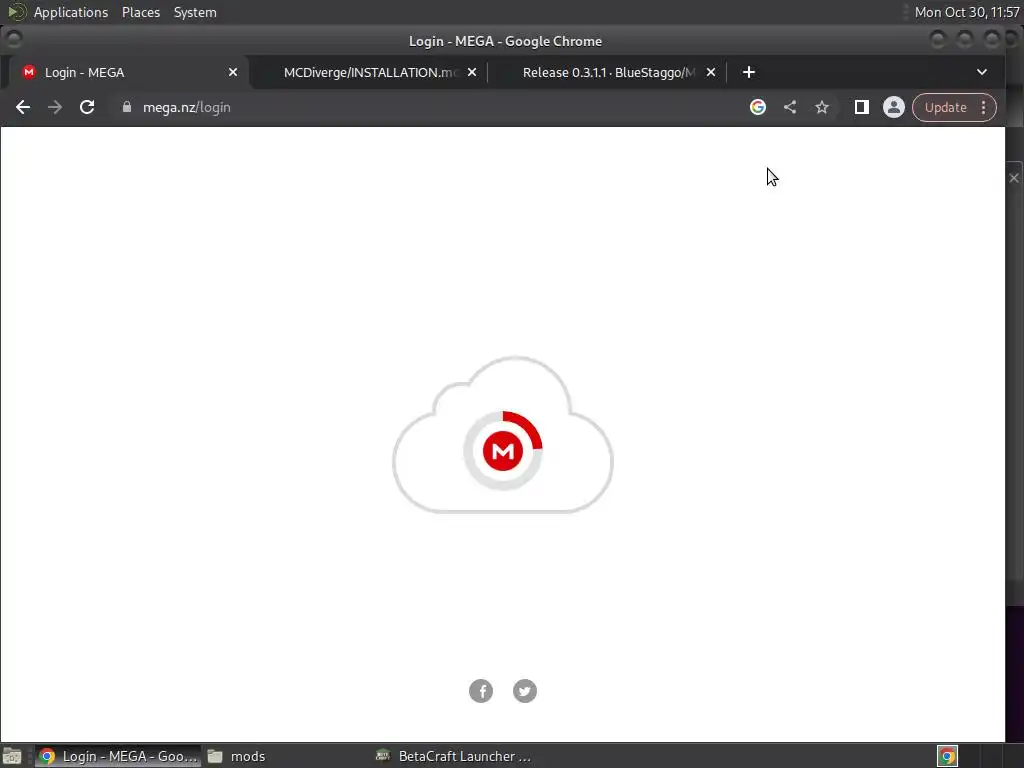Click the Update button in Chrome

coord(945,107)
